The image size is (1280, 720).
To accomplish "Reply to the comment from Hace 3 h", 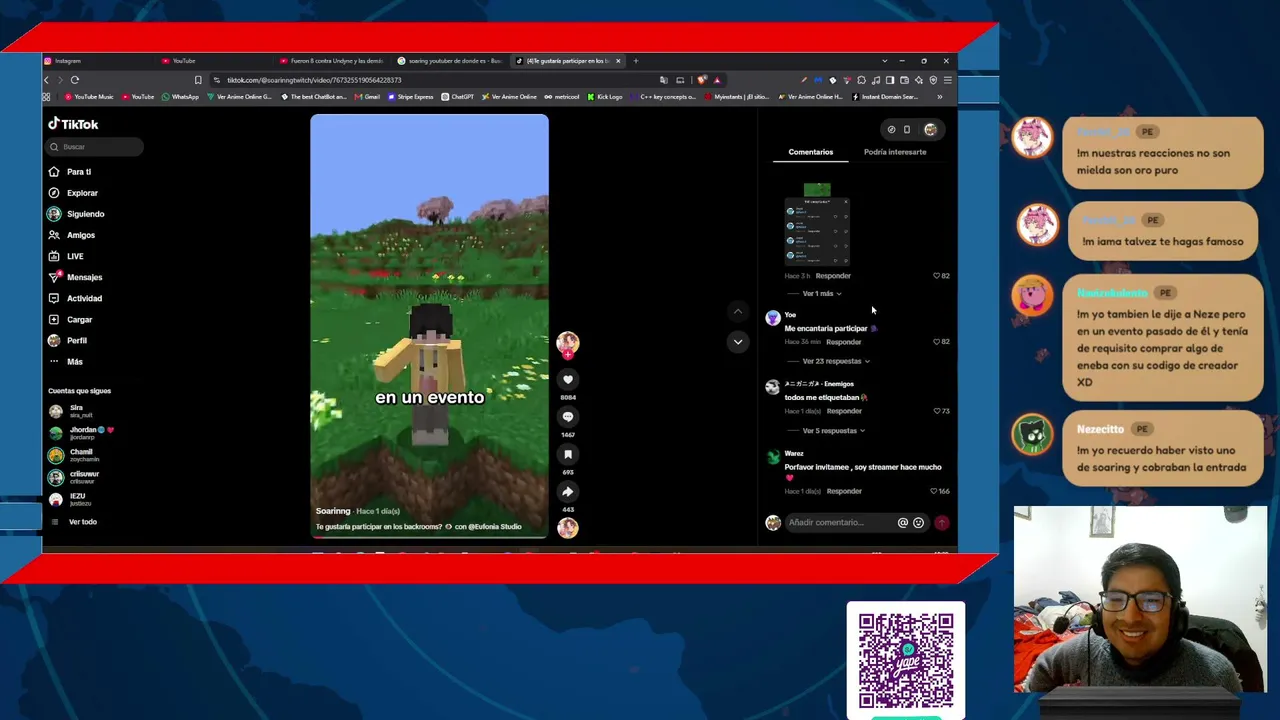I will pyautogui.click(x=833, y=276).
